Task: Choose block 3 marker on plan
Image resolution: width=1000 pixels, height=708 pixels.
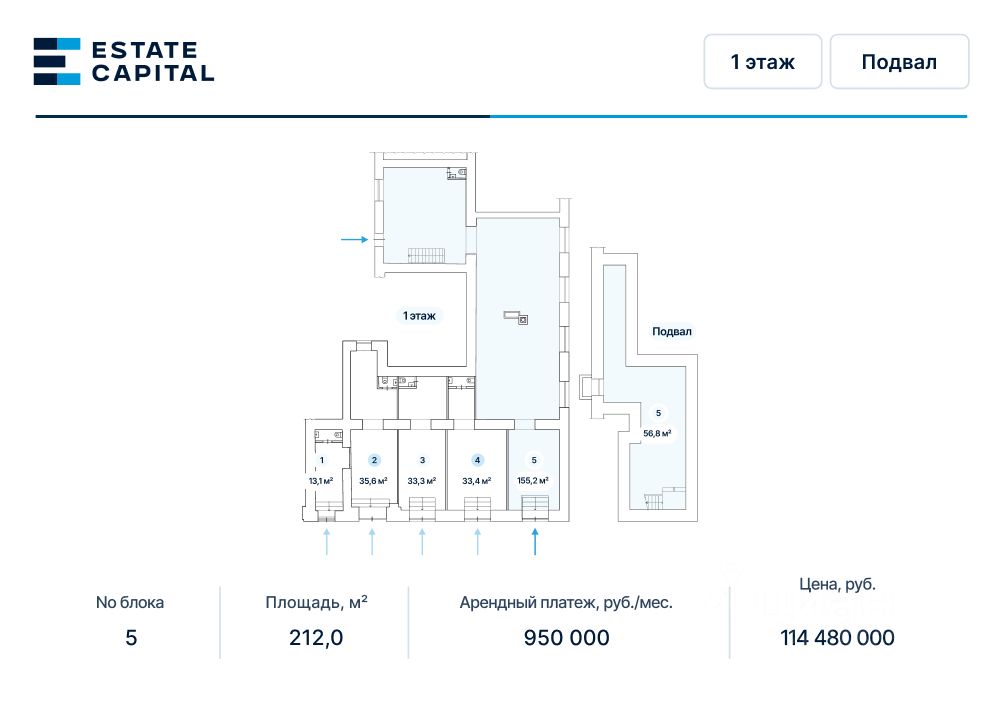Action: coord(423,460)
